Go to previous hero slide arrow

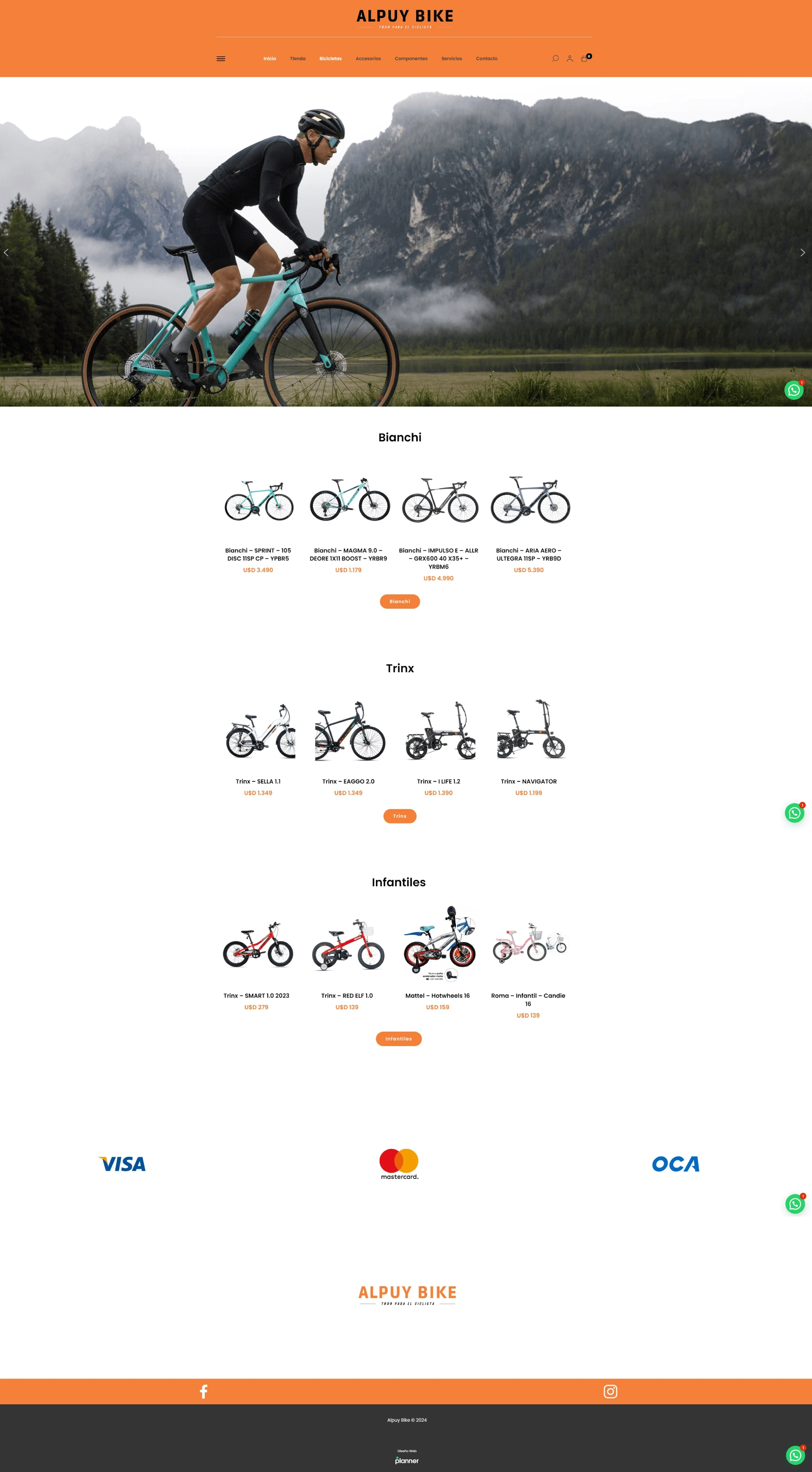(x=6, y=253)
